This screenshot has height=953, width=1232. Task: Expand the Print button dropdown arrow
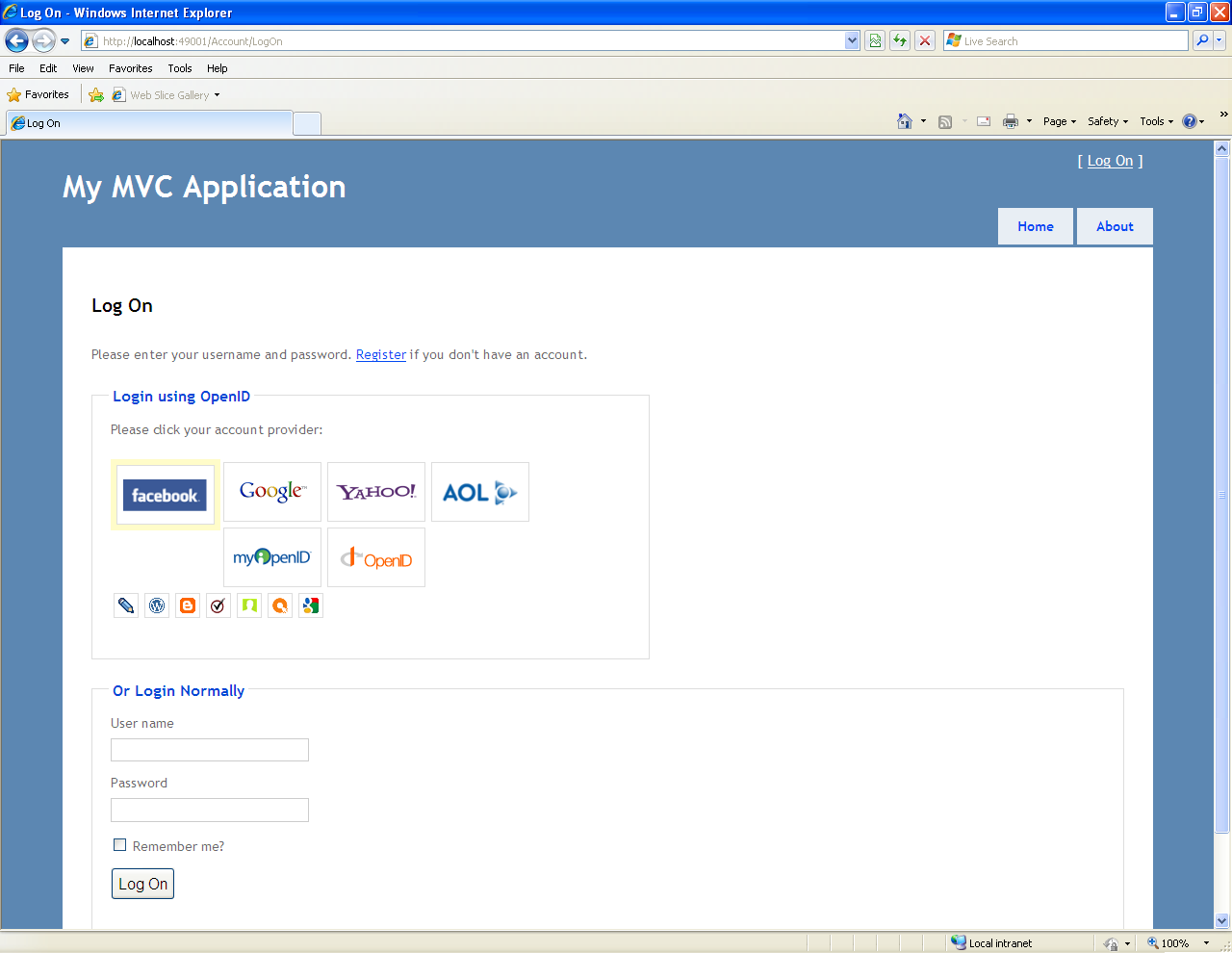click(x=1029, y=121)
